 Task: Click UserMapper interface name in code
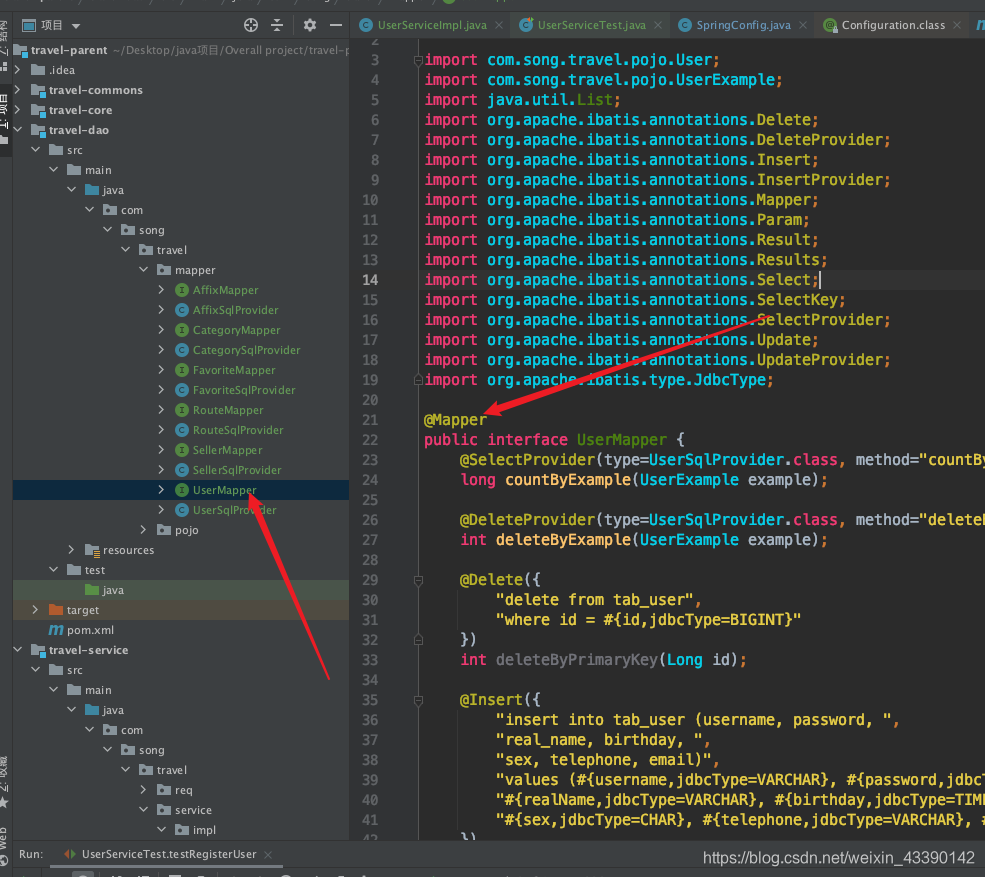click(x=621, y=440)
